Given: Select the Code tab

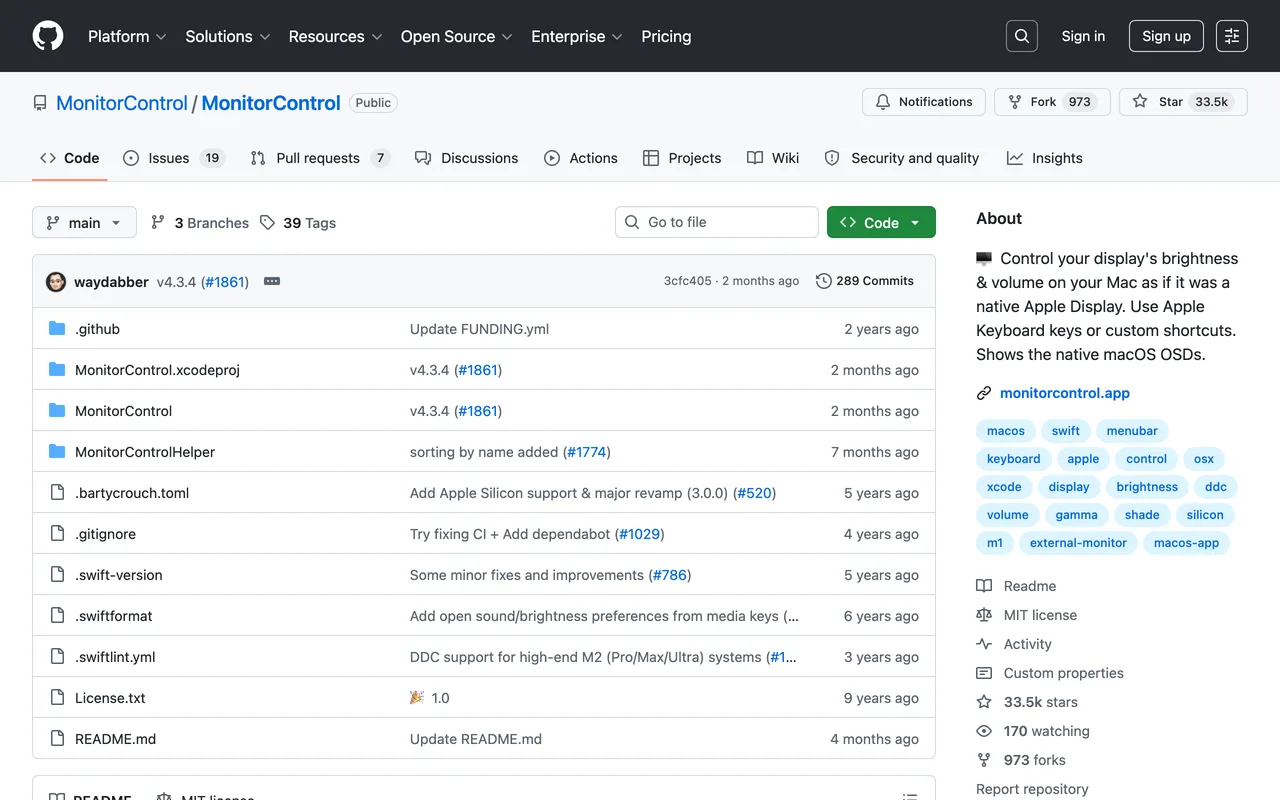Looking at the screenshot, I should (x=70, y=158).
